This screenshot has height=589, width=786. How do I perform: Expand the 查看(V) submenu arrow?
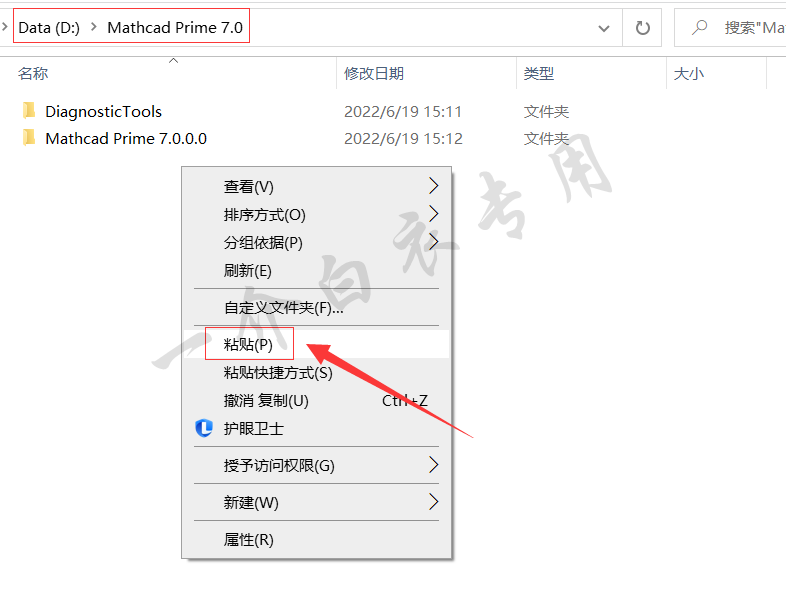(x=434, y=186)
